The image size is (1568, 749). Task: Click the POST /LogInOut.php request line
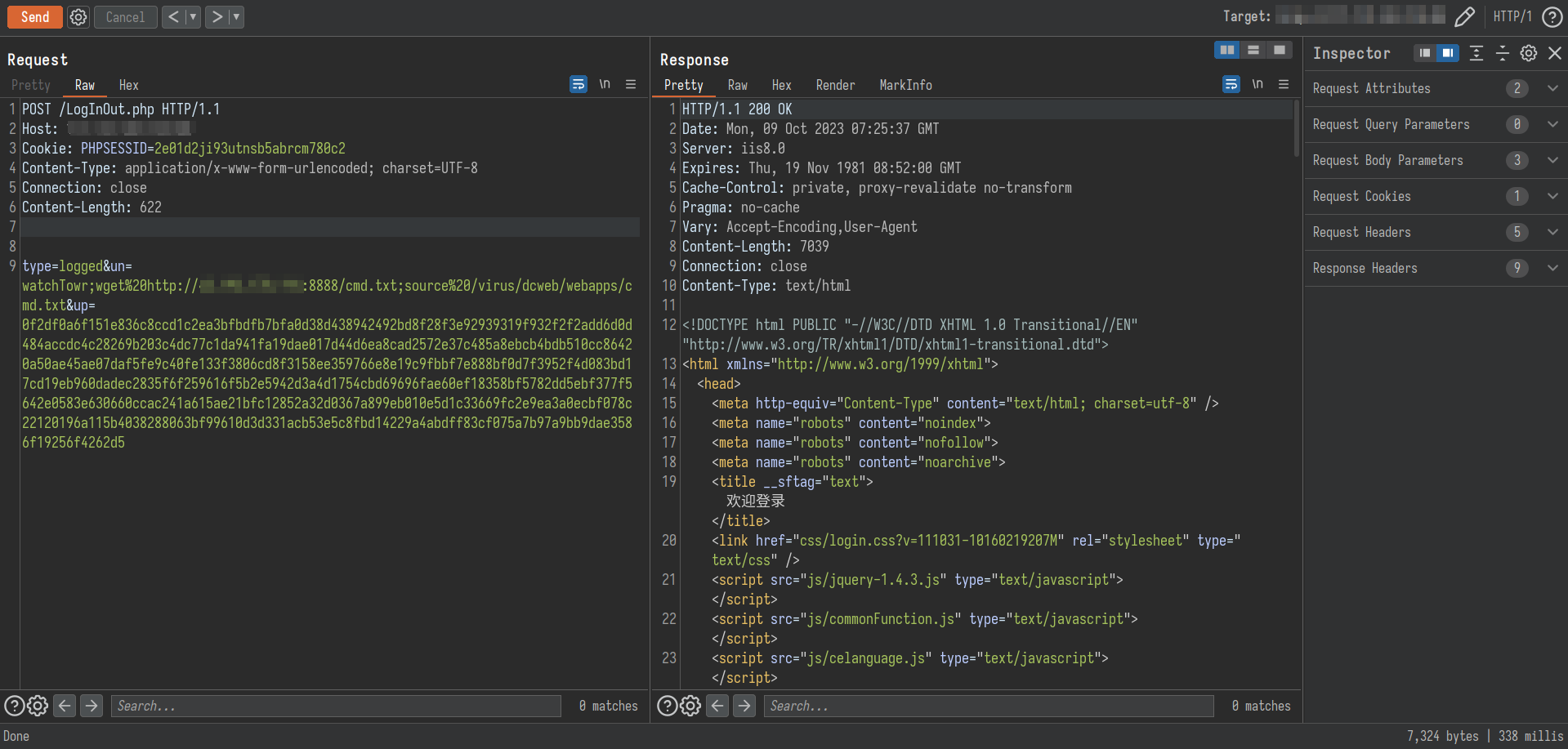[121, 109]
